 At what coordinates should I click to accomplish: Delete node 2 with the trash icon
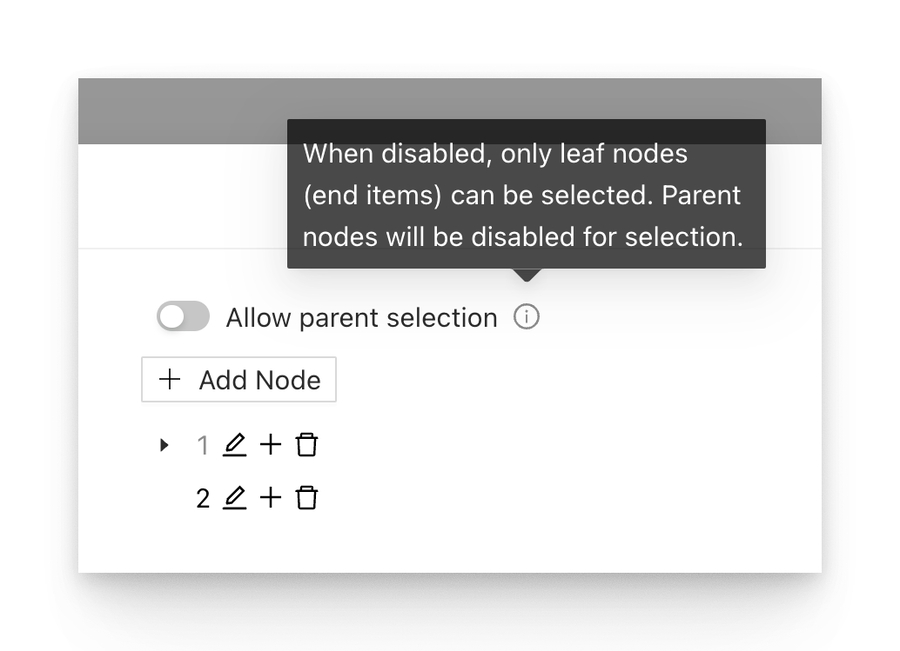(306, 498)
